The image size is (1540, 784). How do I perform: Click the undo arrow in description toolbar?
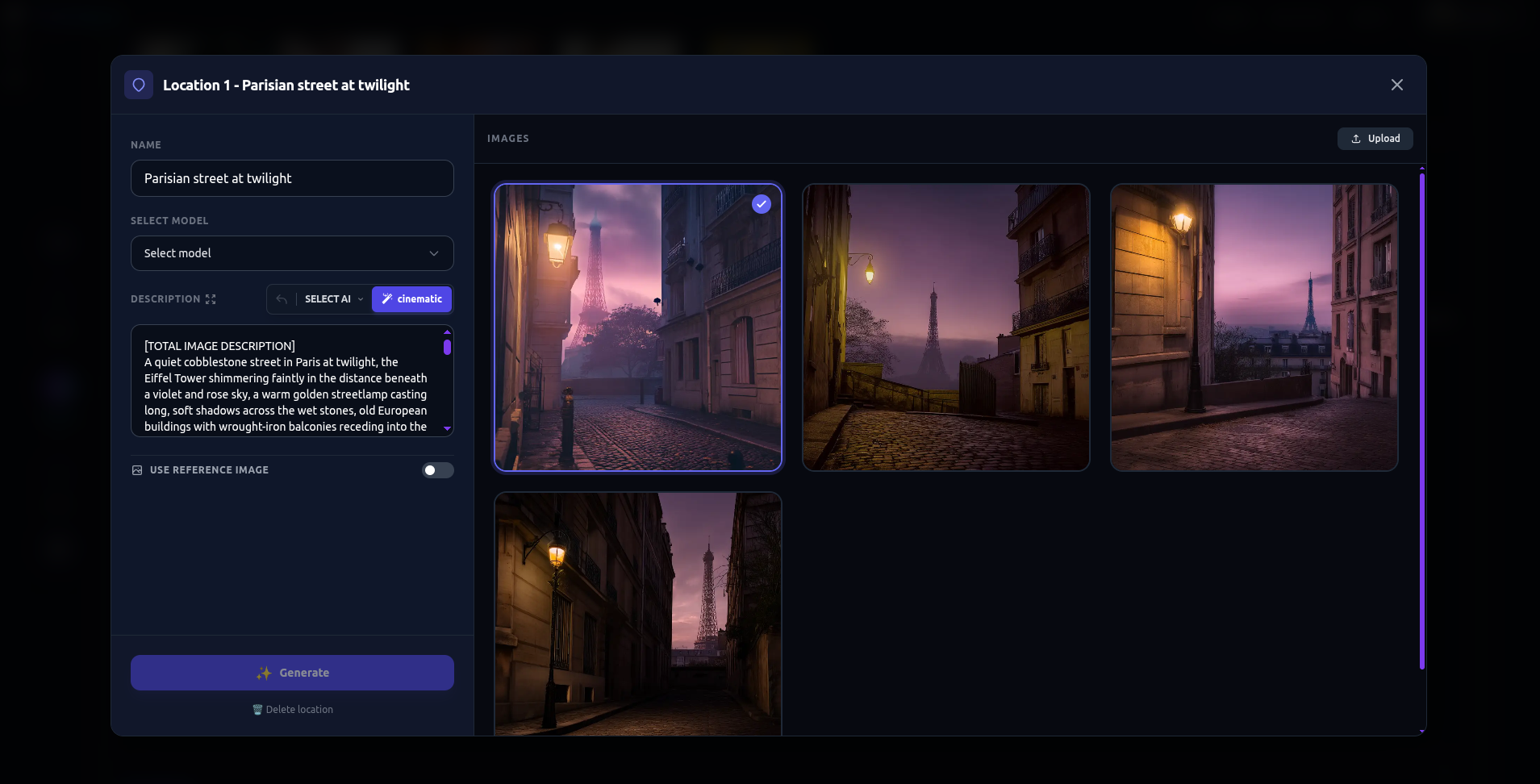point(282,299)
